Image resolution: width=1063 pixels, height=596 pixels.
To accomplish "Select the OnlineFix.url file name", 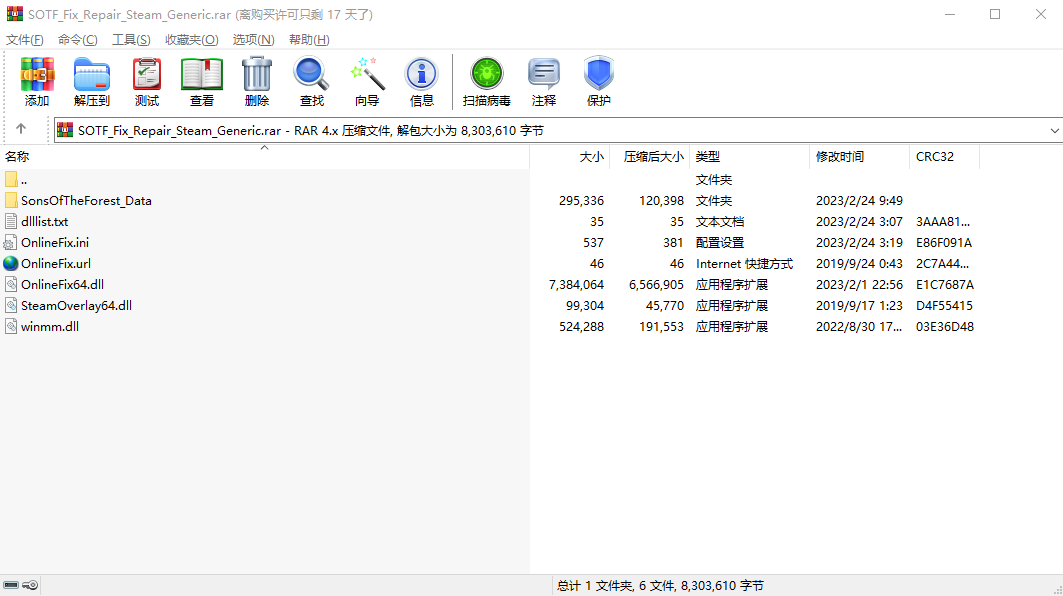I will tap(56, 264).
